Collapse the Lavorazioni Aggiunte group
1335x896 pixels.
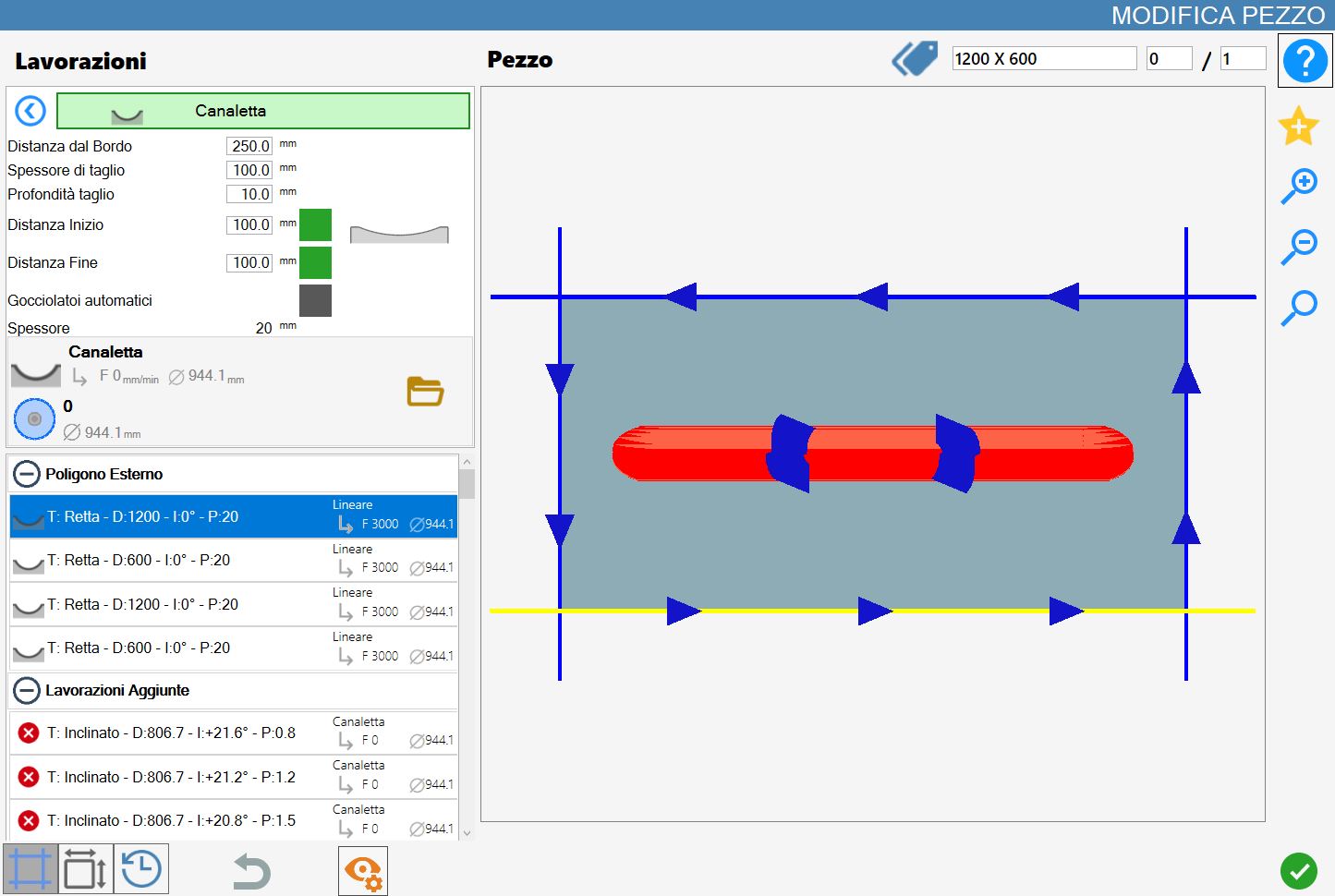pyautogui.click(x=28, y=691)
